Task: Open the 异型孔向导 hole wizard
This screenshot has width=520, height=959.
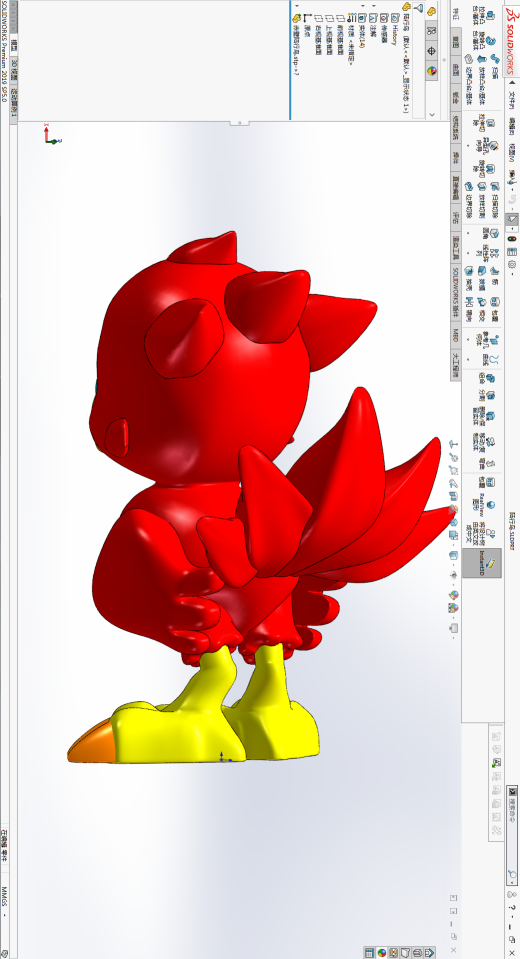Action: point(487,146)
